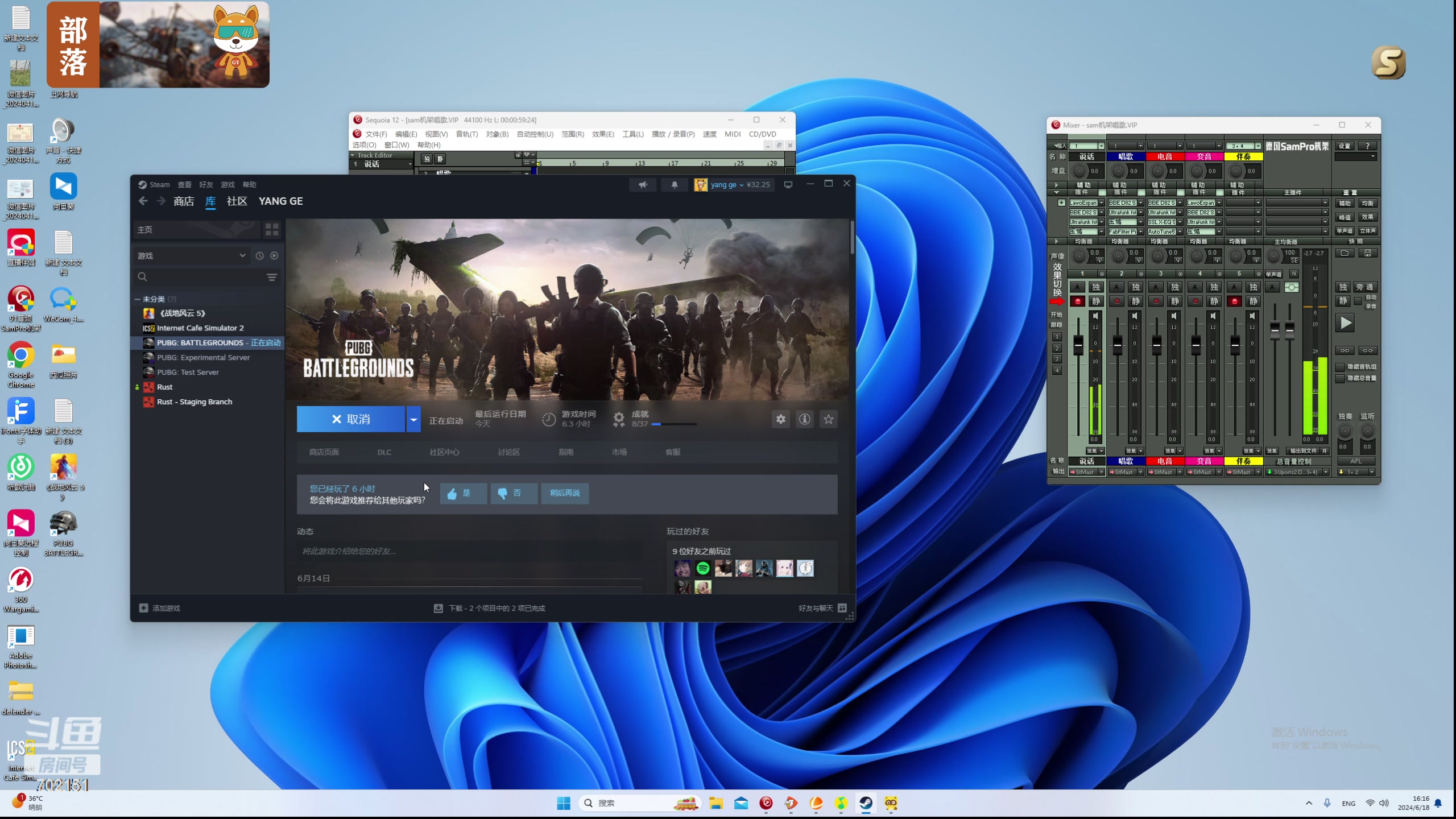Screen dimensions: 1456x819
Task: Toggle the 隐藏音轨组 checkbox in Mixer
Action: (1341, 367)
